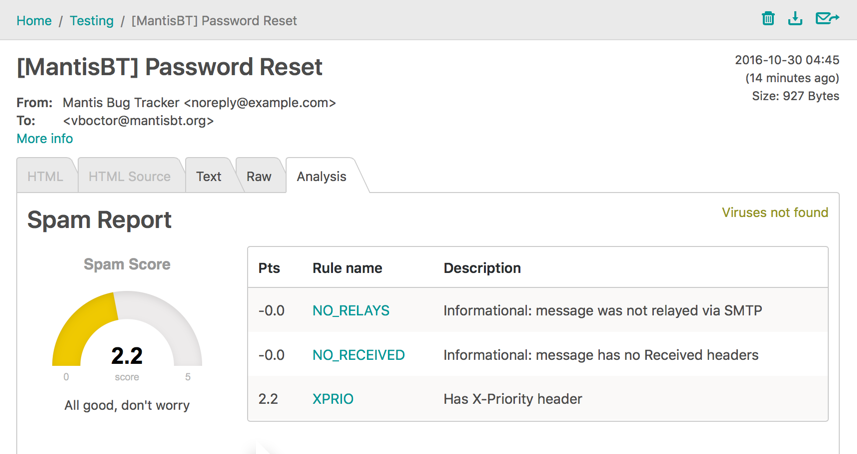Viewport: 857px width, 454px height.
Task: Open the XPRIO rule link
Action: (333, 399)
